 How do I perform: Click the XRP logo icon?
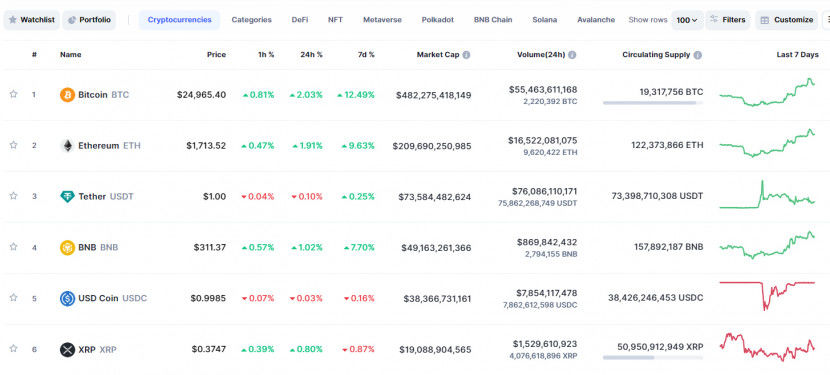tap(67, 350)
